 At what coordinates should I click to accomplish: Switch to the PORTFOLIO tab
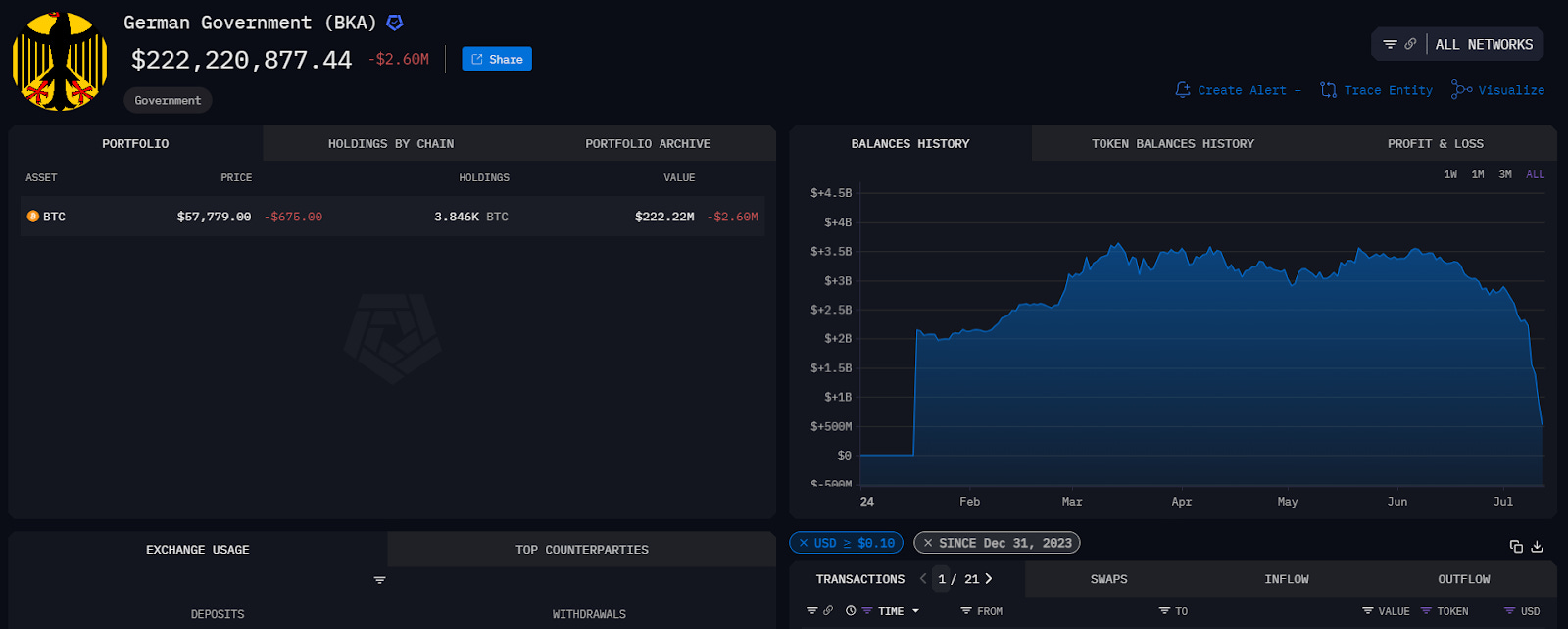(135, 143)
